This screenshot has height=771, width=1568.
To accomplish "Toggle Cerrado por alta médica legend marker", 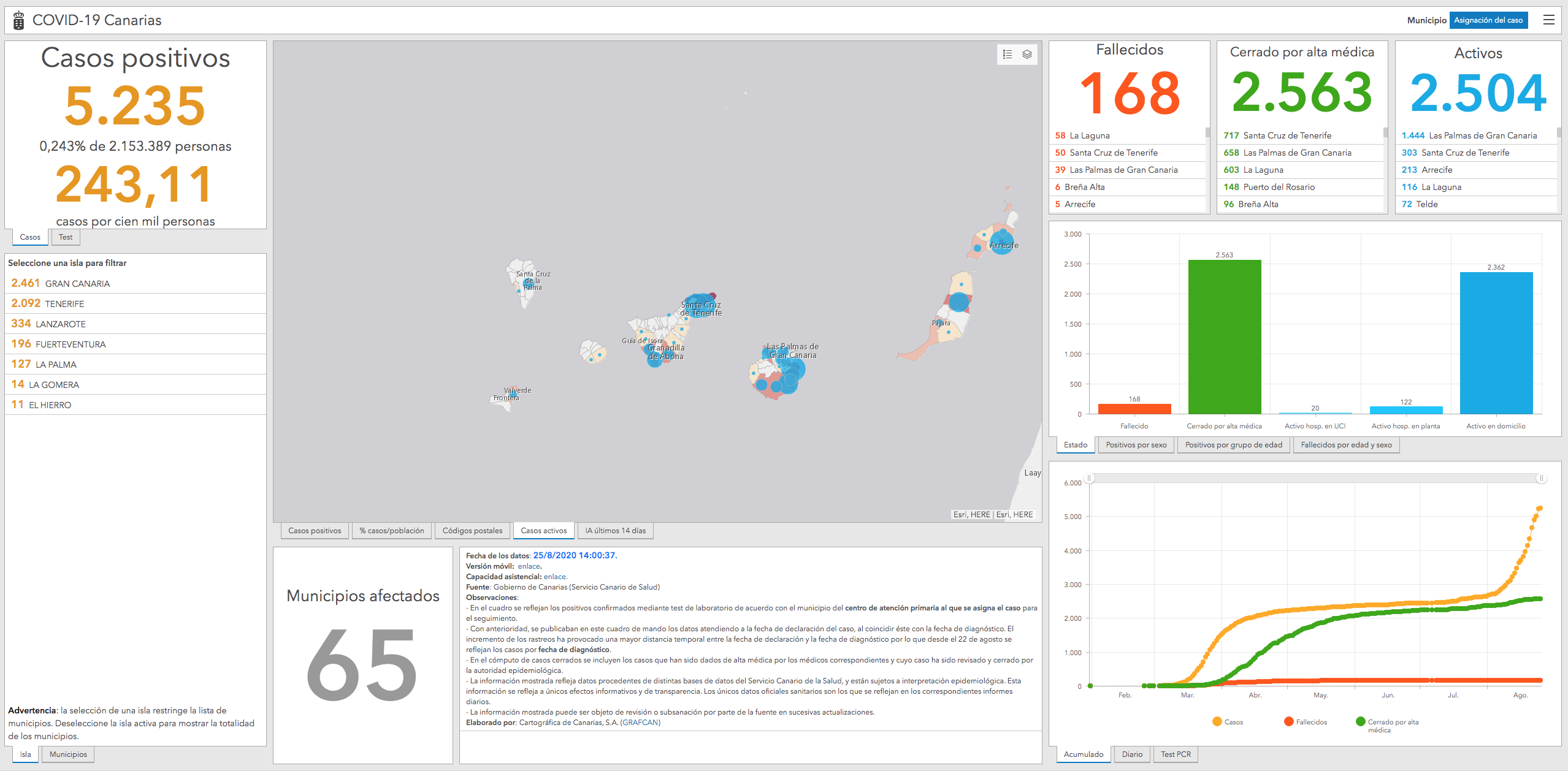I will pyautogui.click(x=1361, y=722).
